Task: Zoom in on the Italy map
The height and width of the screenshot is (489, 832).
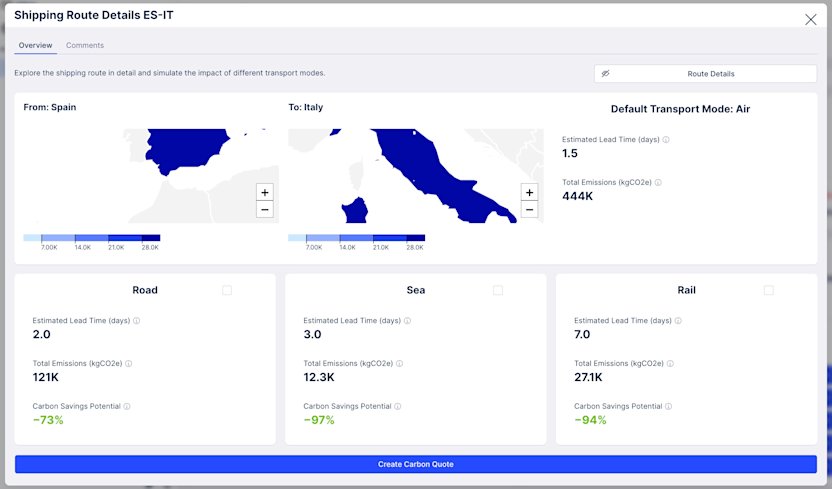Action: (x=529, y=193)
